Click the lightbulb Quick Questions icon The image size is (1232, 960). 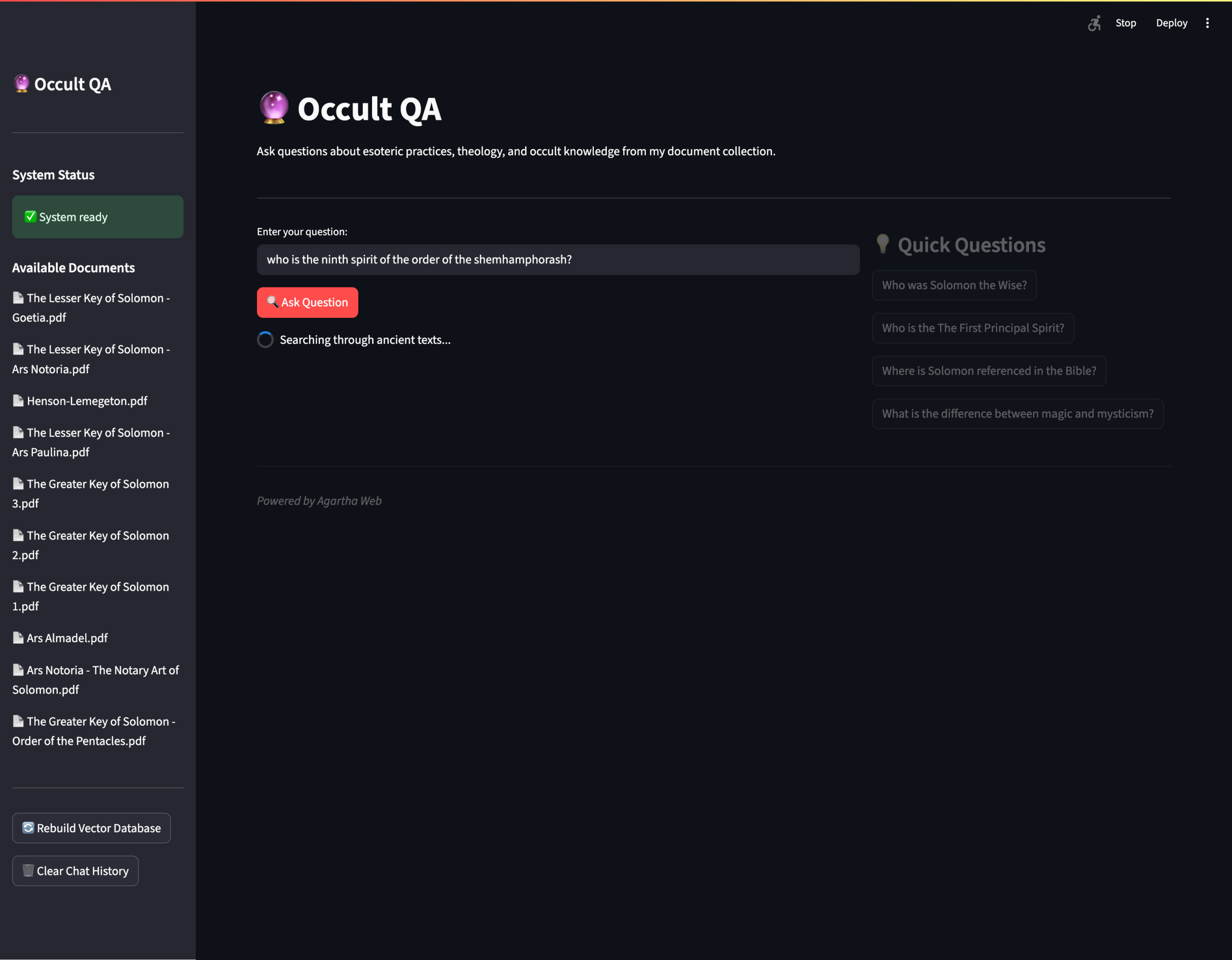tap(883, 244)
